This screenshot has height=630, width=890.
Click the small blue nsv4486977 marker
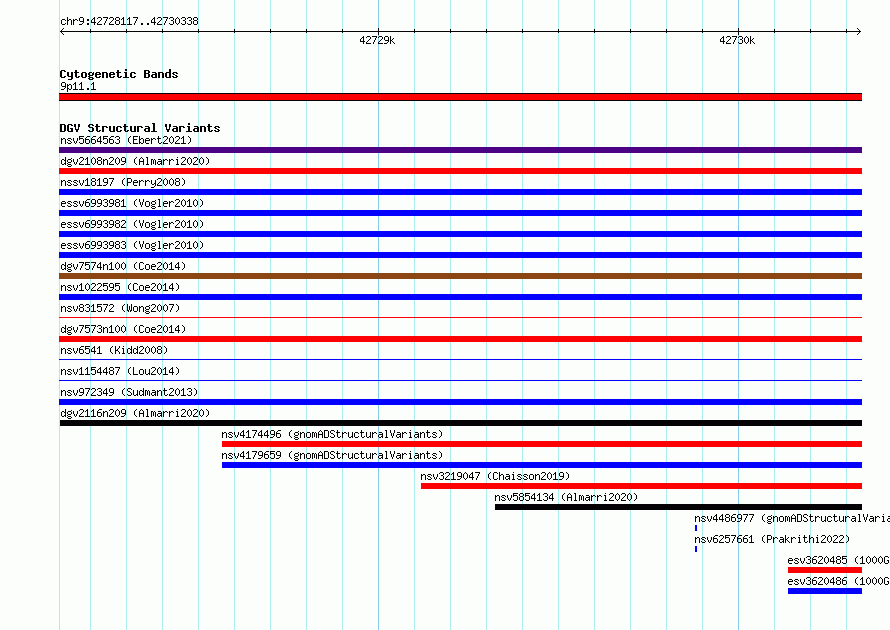[x=696, y=528]
